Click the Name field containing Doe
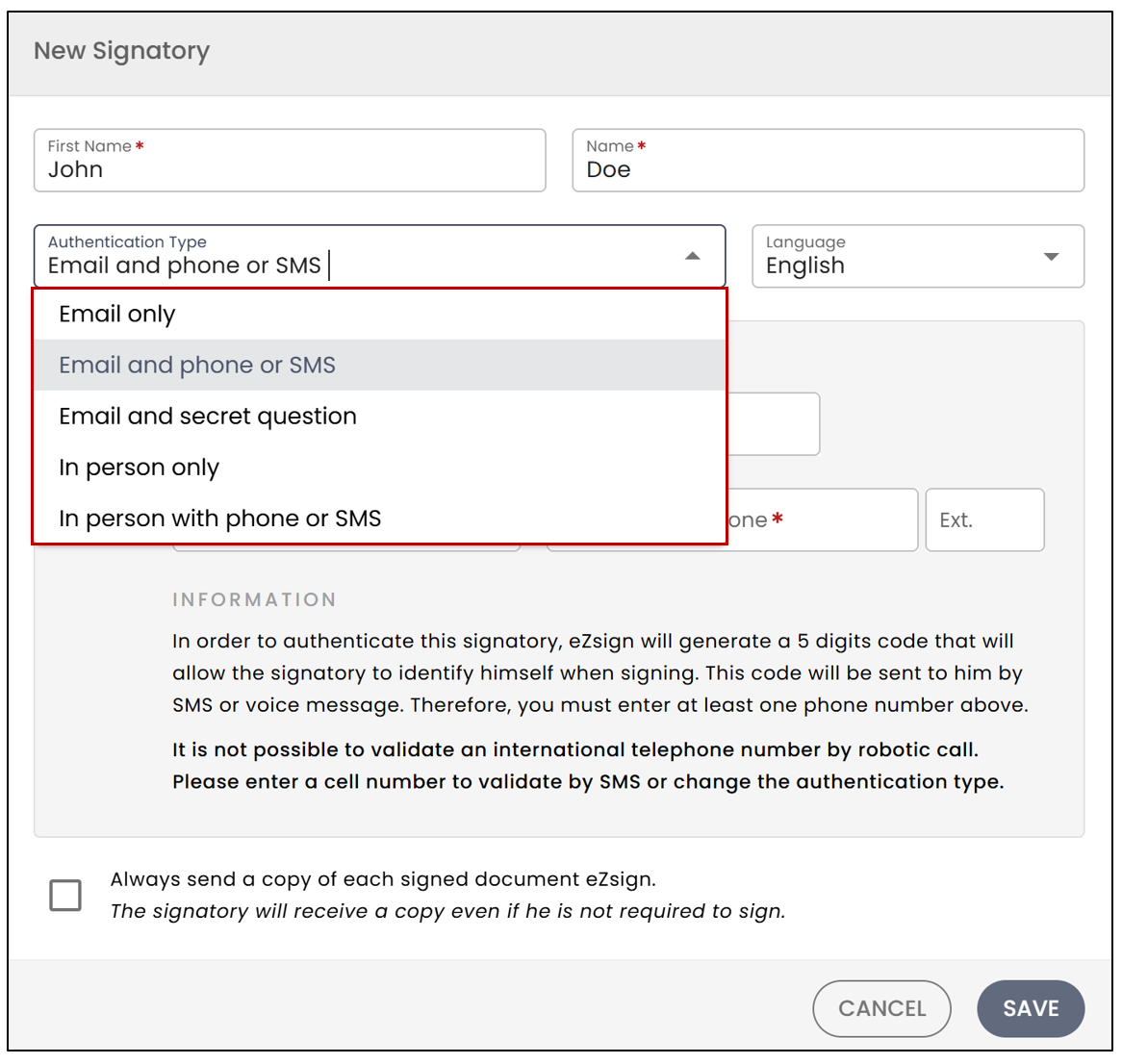 [828, 161]
